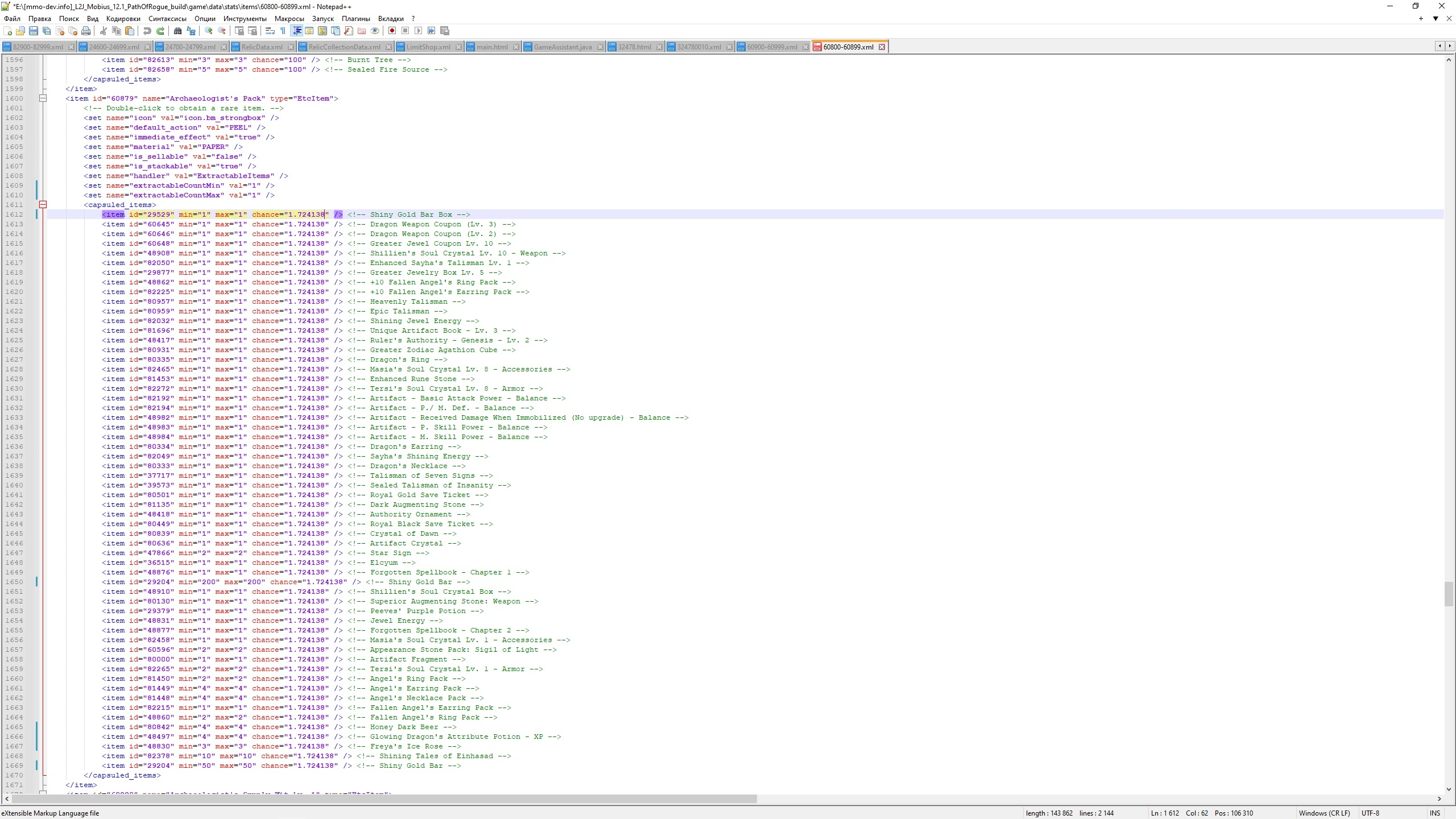Toggle Word Wrap toolbar button

270,31
